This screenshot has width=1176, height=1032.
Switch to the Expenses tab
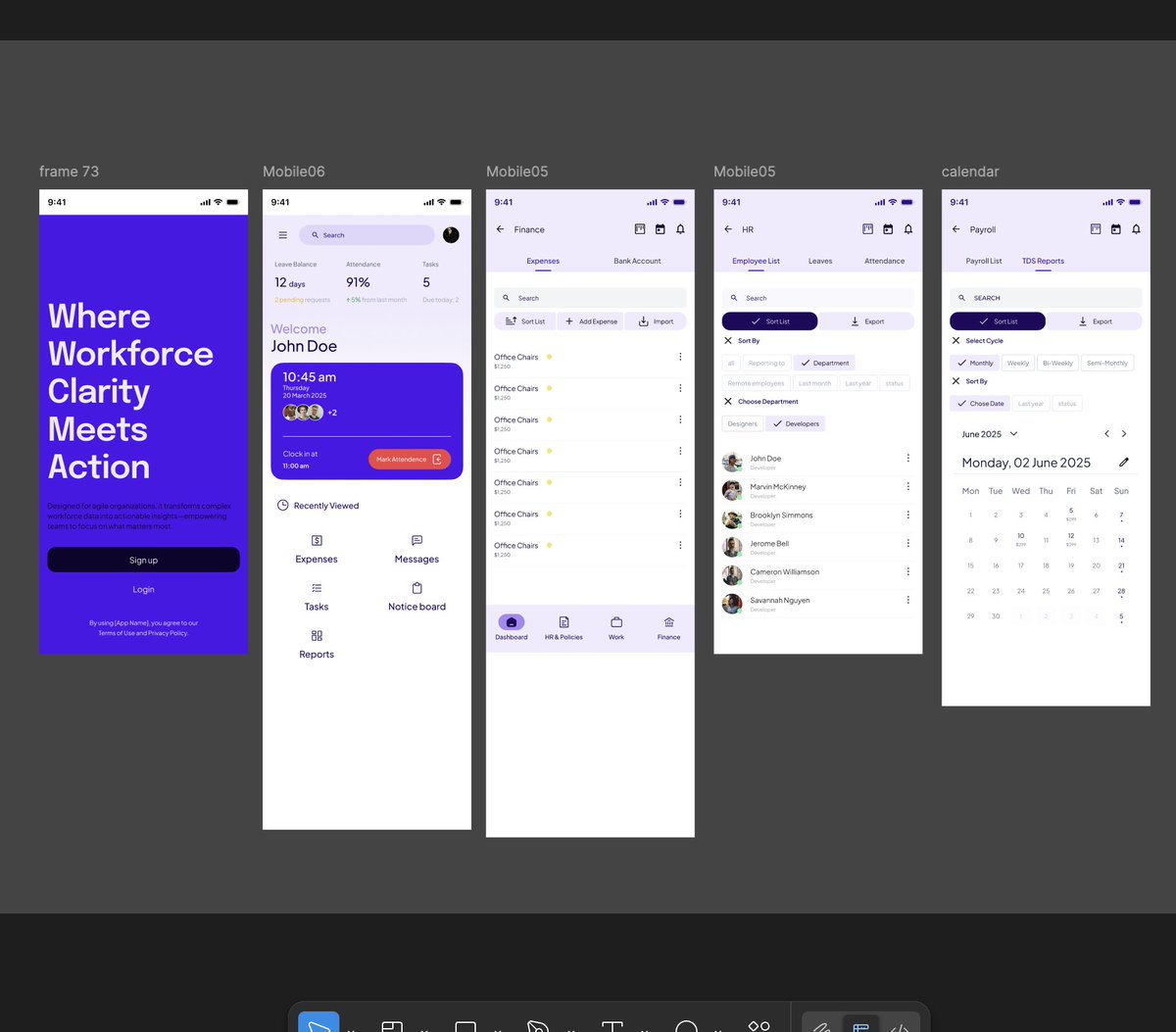[x=543, y=261]
